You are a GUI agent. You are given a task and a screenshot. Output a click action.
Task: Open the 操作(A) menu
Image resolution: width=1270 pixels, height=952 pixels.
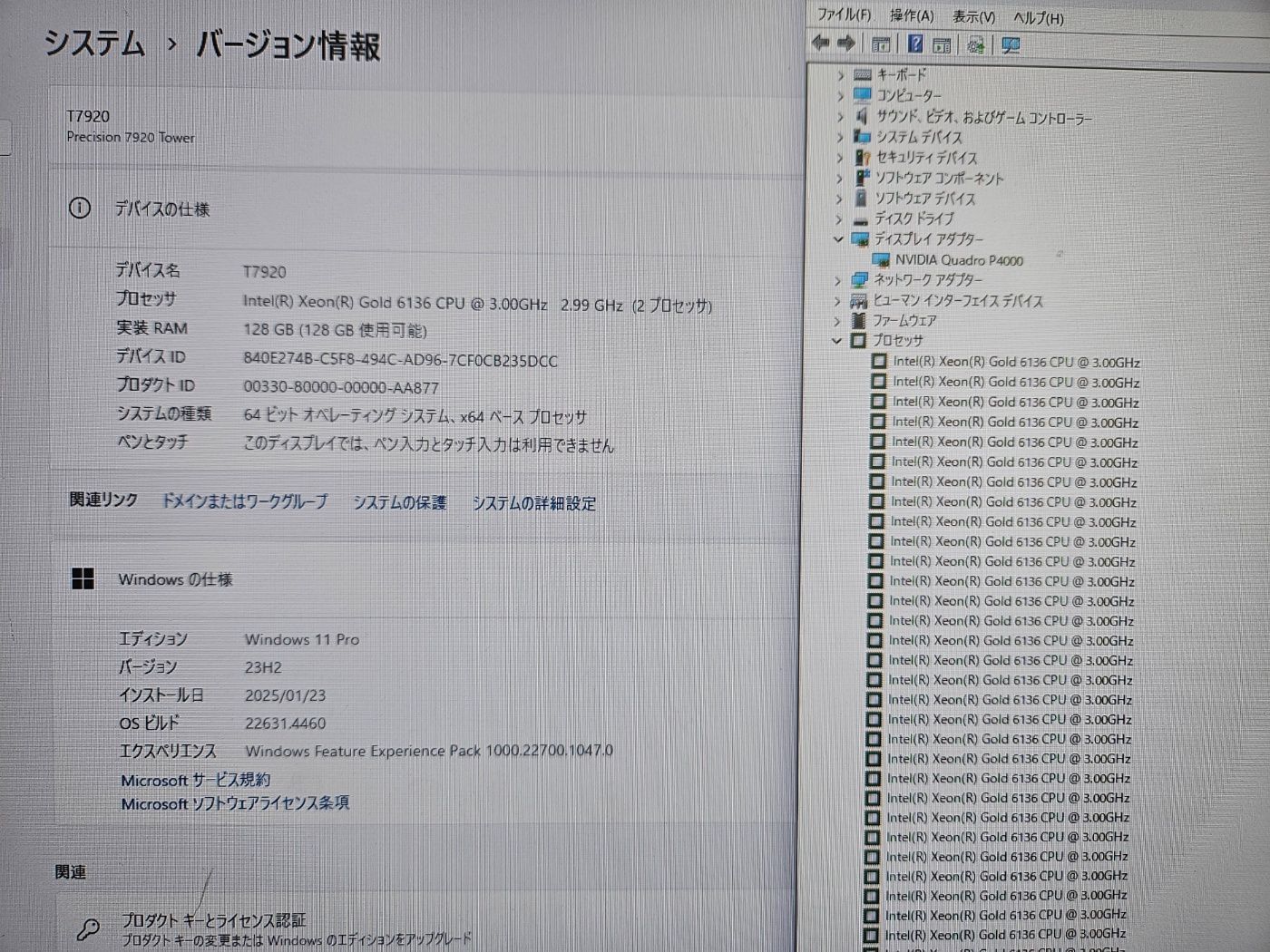pos(912,15)
